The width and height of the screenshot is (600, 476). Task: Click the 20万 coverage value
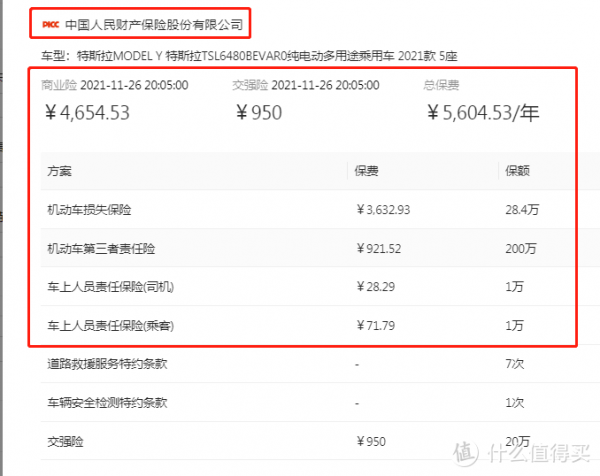[x=517, y=442]
